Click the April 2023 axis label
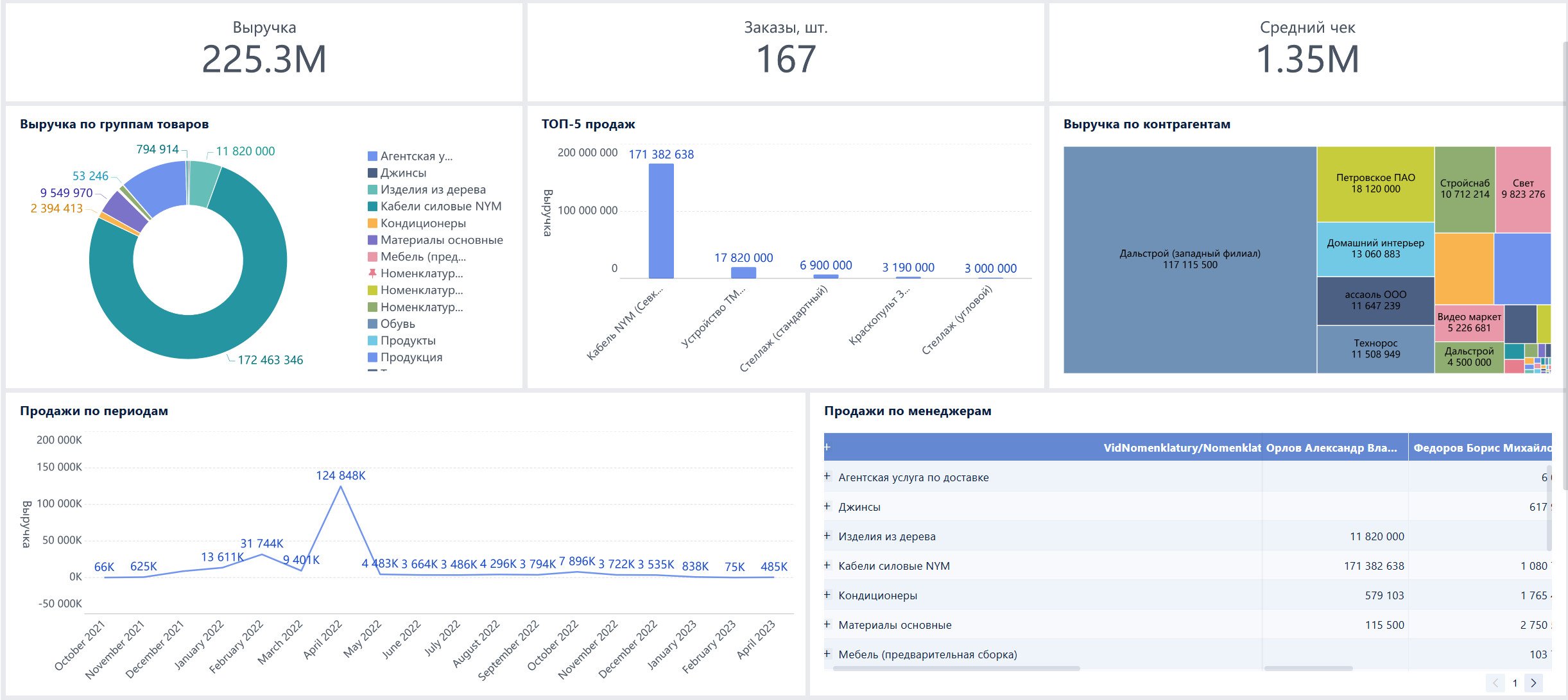The image size is (1568, 700). pyautogui.click(x=755, y=639)
